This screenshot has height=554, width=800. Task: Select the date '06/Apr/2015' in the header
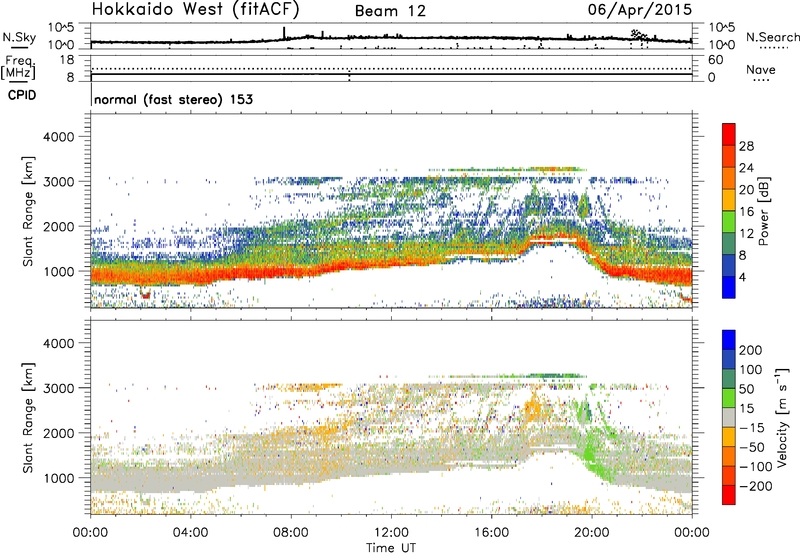pyautogui.click(x=640, y=10)
